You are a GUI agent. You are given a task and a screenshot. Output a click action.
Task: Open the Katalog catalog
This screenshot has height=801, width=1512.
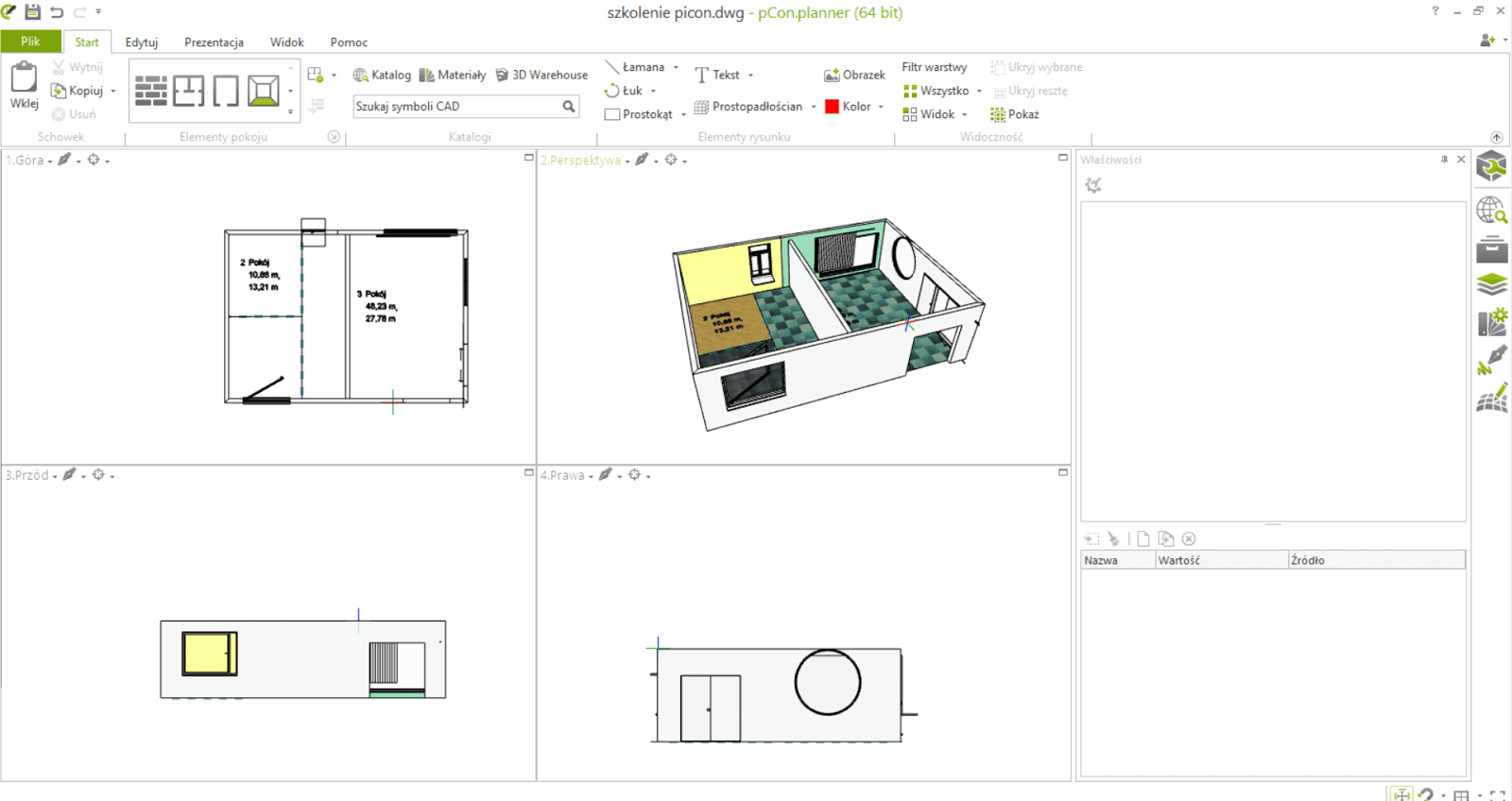(x=382, y=75)
